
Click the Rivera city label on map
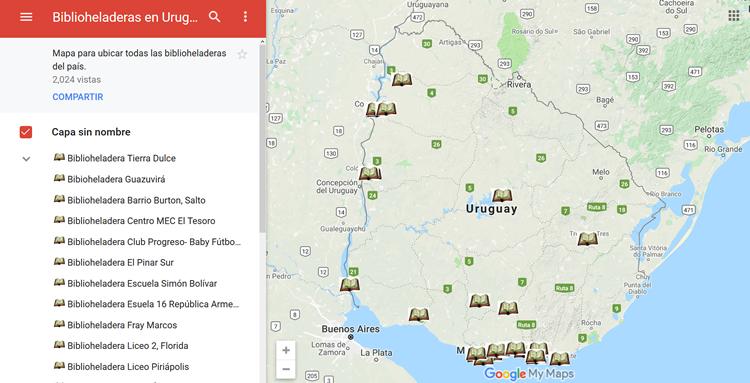520,85
